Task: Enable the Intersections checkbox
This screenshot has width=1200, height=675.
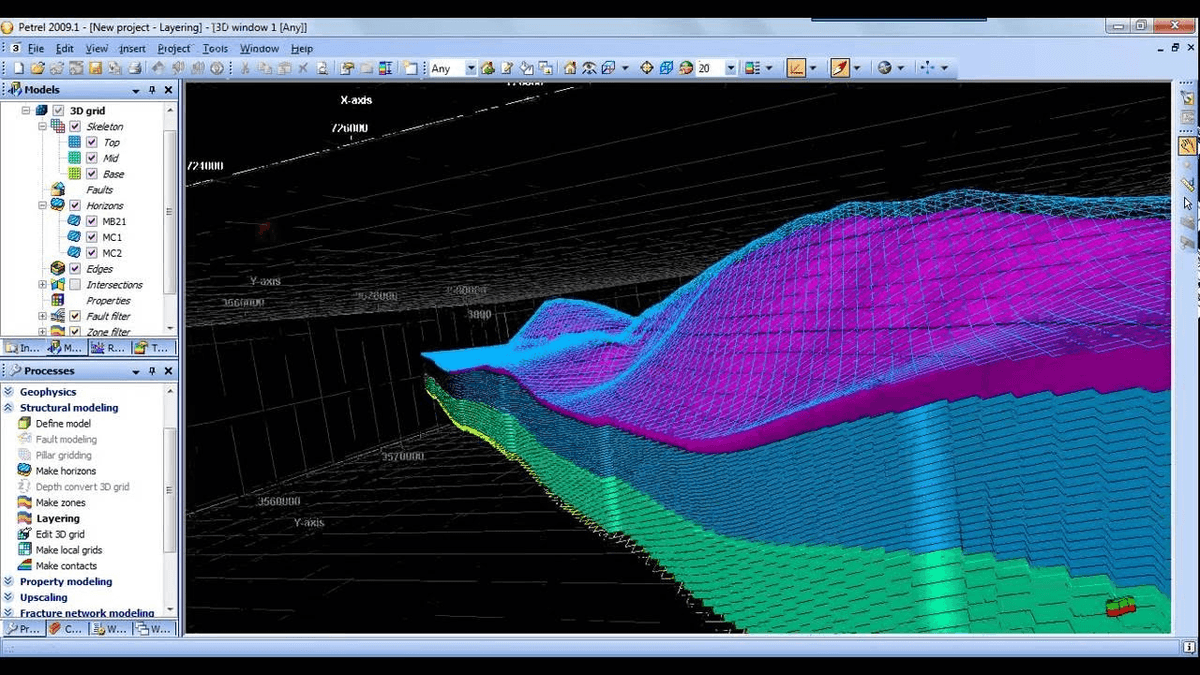Action: pyautogui.click(x=75, y=285)
